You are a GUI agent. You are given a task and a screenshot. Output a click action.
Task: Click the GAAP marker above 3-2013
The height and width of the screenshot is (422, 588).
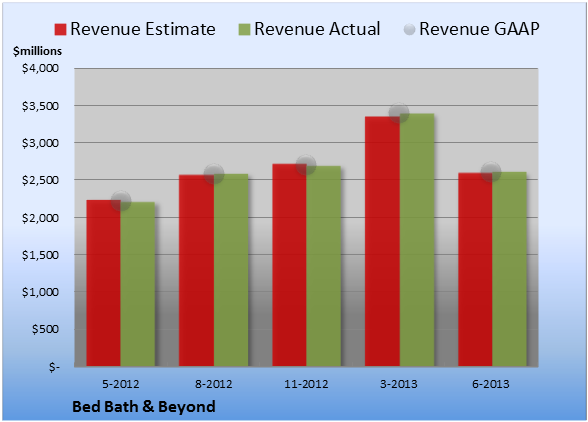tap(399, 113)
